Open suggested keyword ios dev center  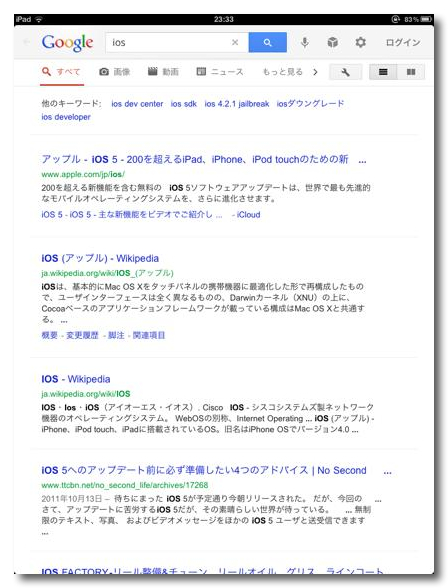(137, 104)
